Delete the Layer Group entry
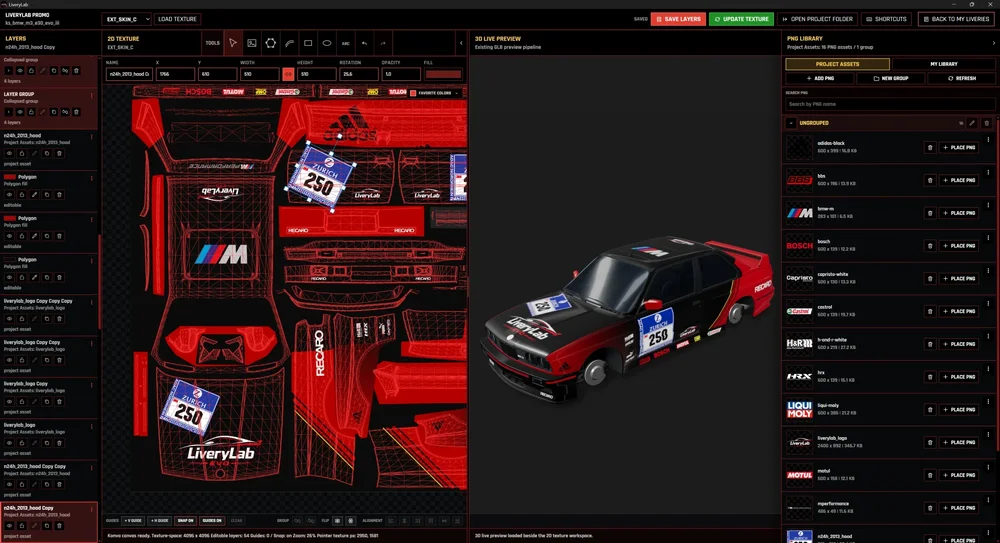1000x543 pixels. coord(77,112)
